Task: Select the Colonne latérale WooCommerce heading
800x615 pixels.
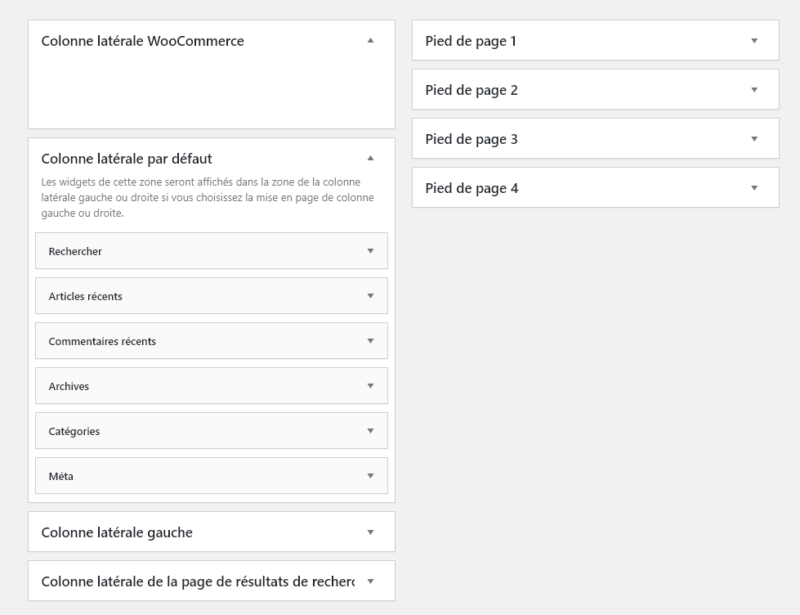Action: click(142, 41)
